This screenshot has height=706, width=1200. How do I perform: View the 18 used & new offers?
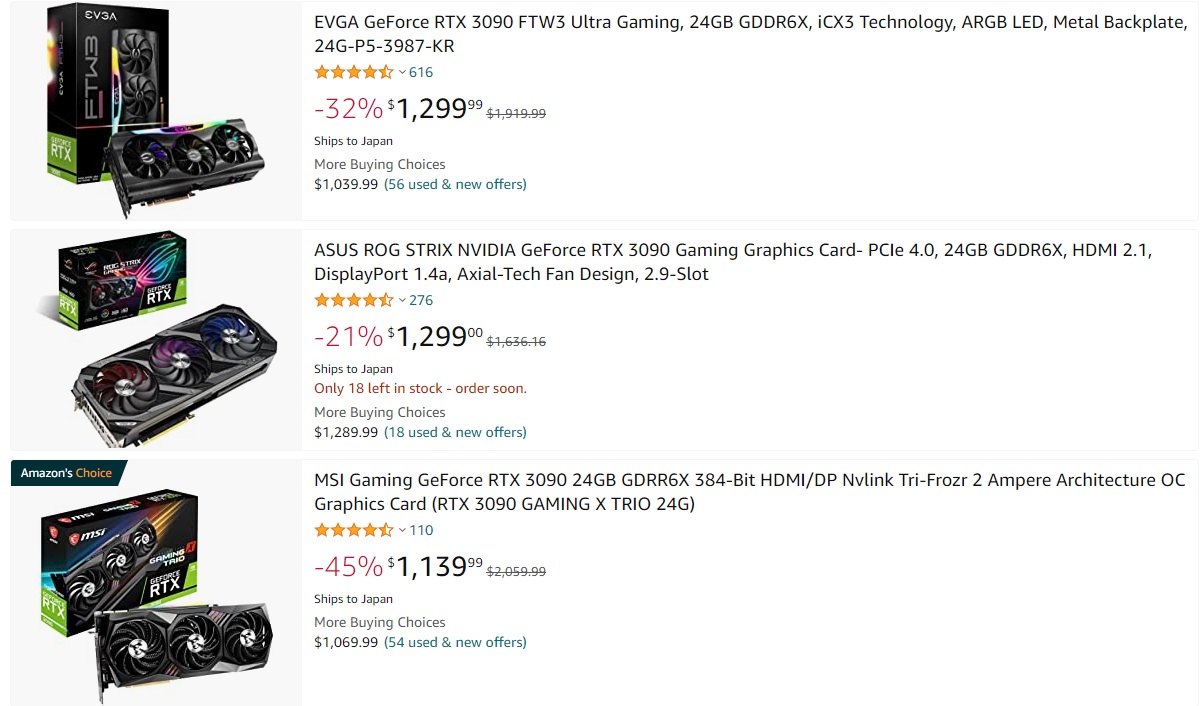point(455,432)
